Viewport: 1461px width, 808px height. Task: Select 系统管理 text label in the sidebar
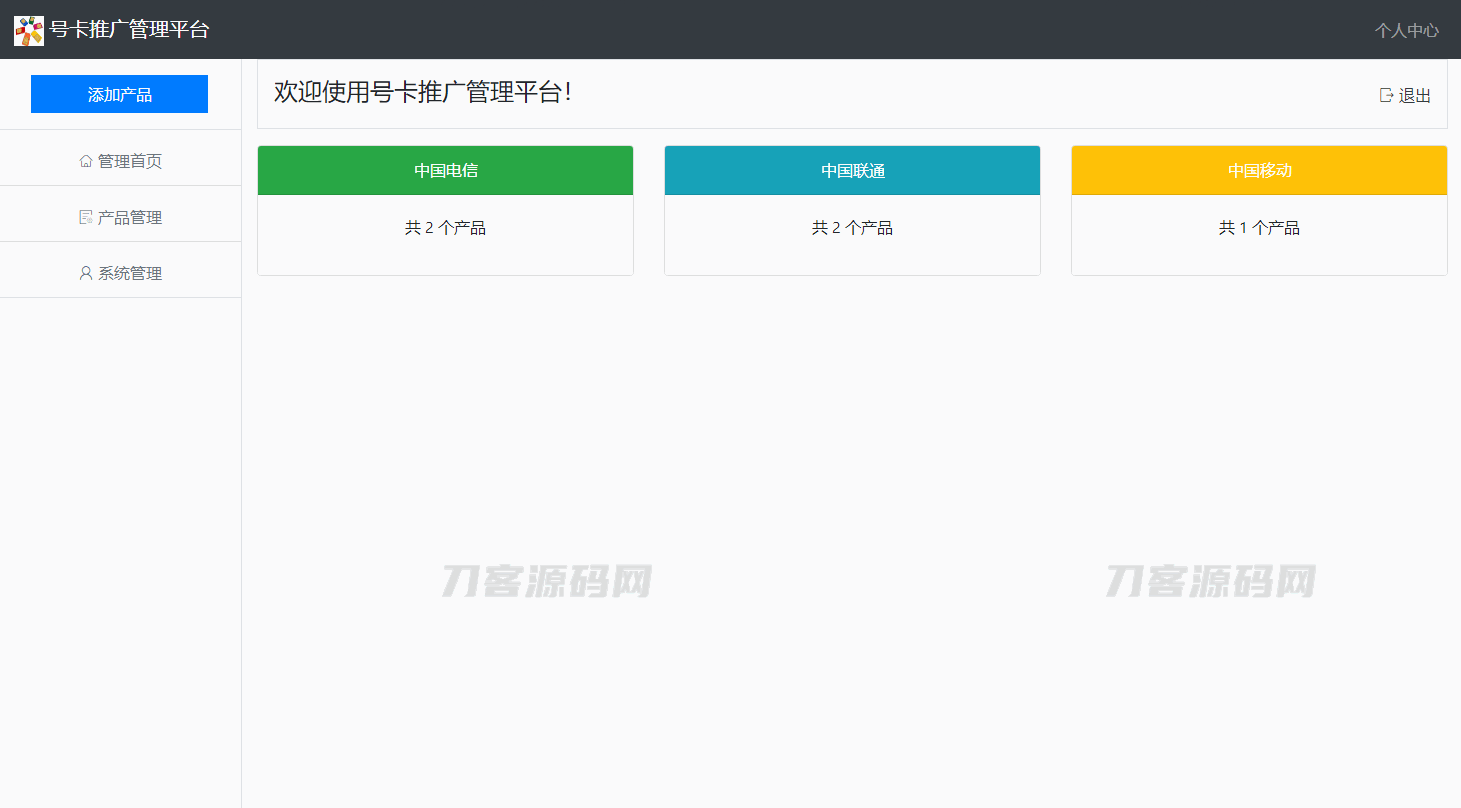[x=130, y=273]
